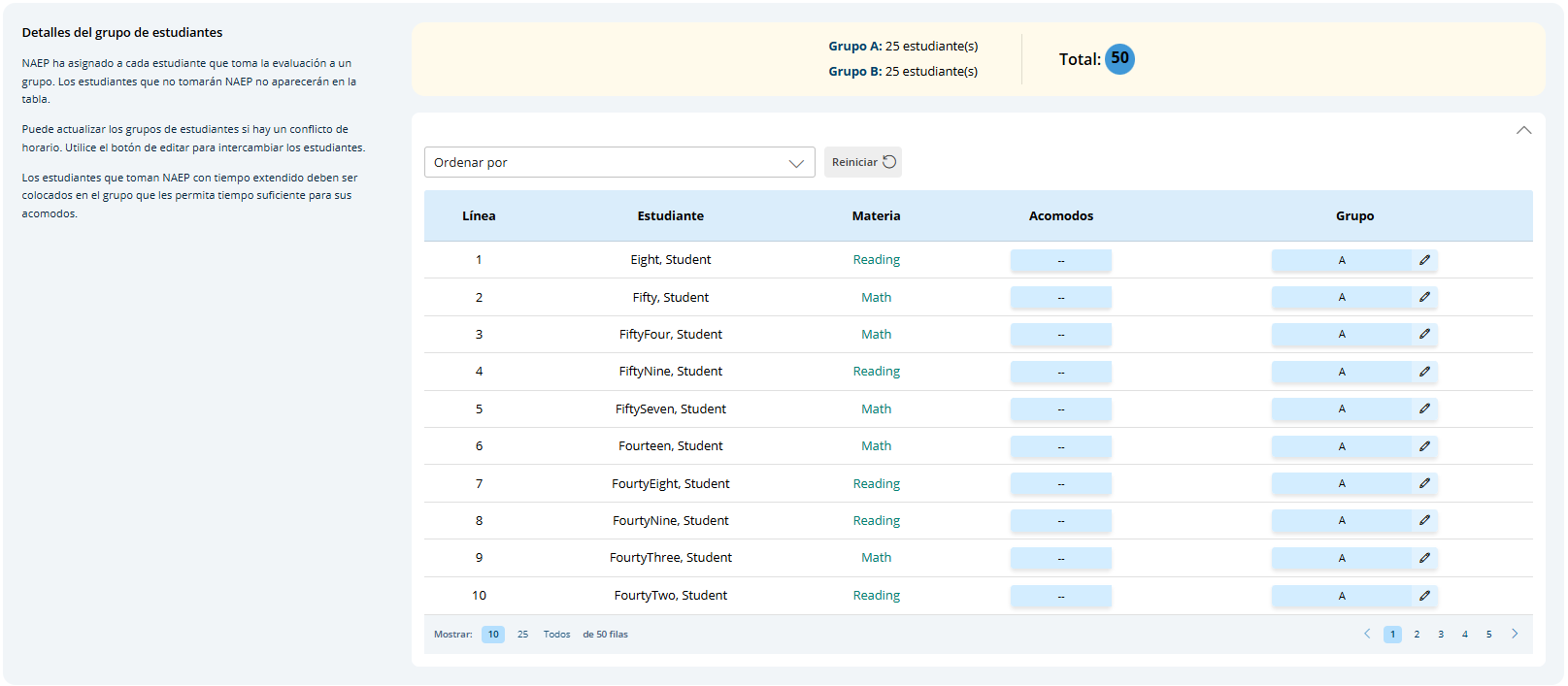
Task: Edit group for FourtyTwo, Student
Action: [1424, 596]
